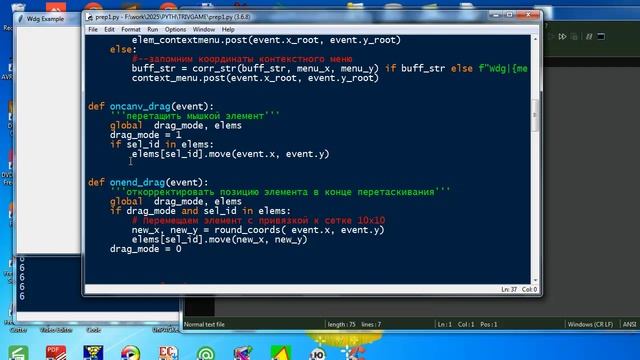This screenshot has width=640, height=360.
Task: Click the feather icon of Wdg Example window
Action: (x=20, y=19)
